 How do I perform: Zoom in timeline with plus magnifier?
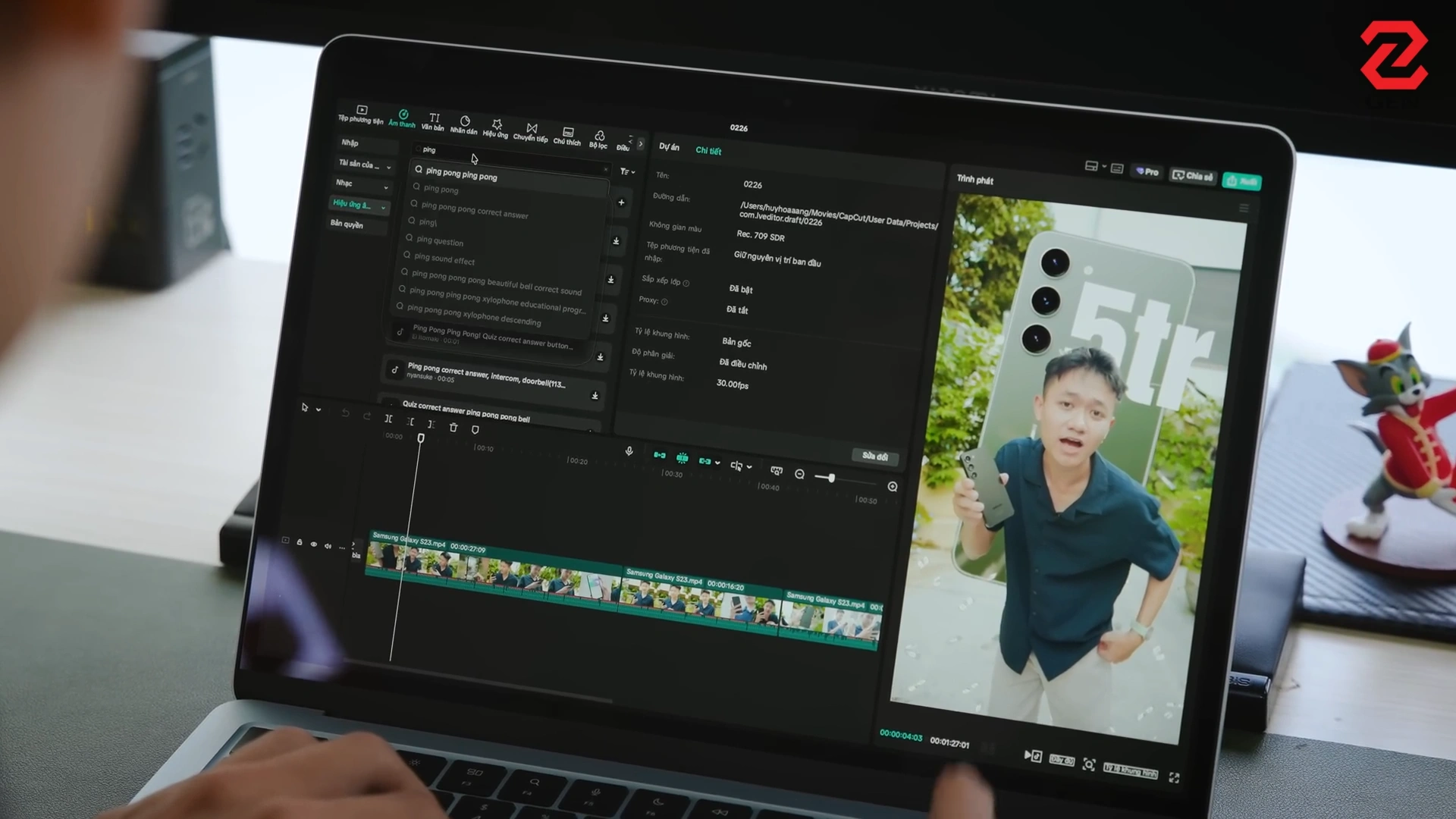893,487
